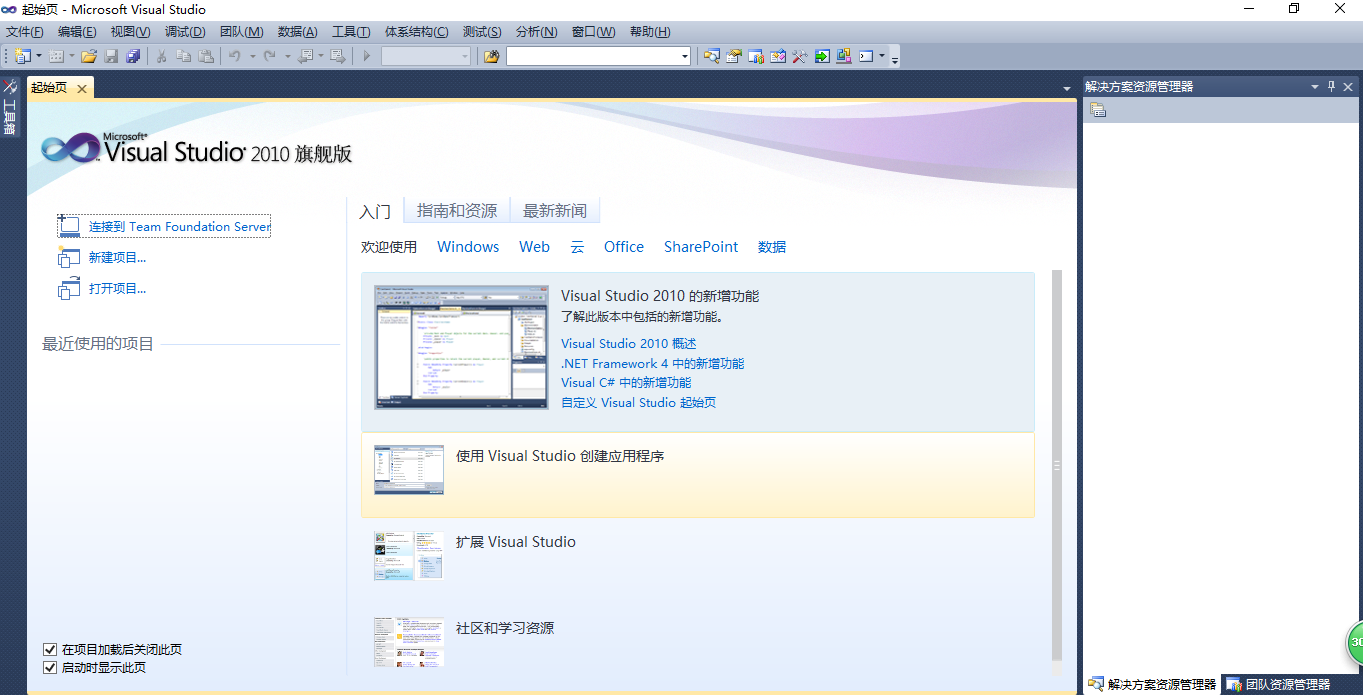Open the Visual Studio 2010 概述 link
1363x695 pixels.
coord(627,343)
